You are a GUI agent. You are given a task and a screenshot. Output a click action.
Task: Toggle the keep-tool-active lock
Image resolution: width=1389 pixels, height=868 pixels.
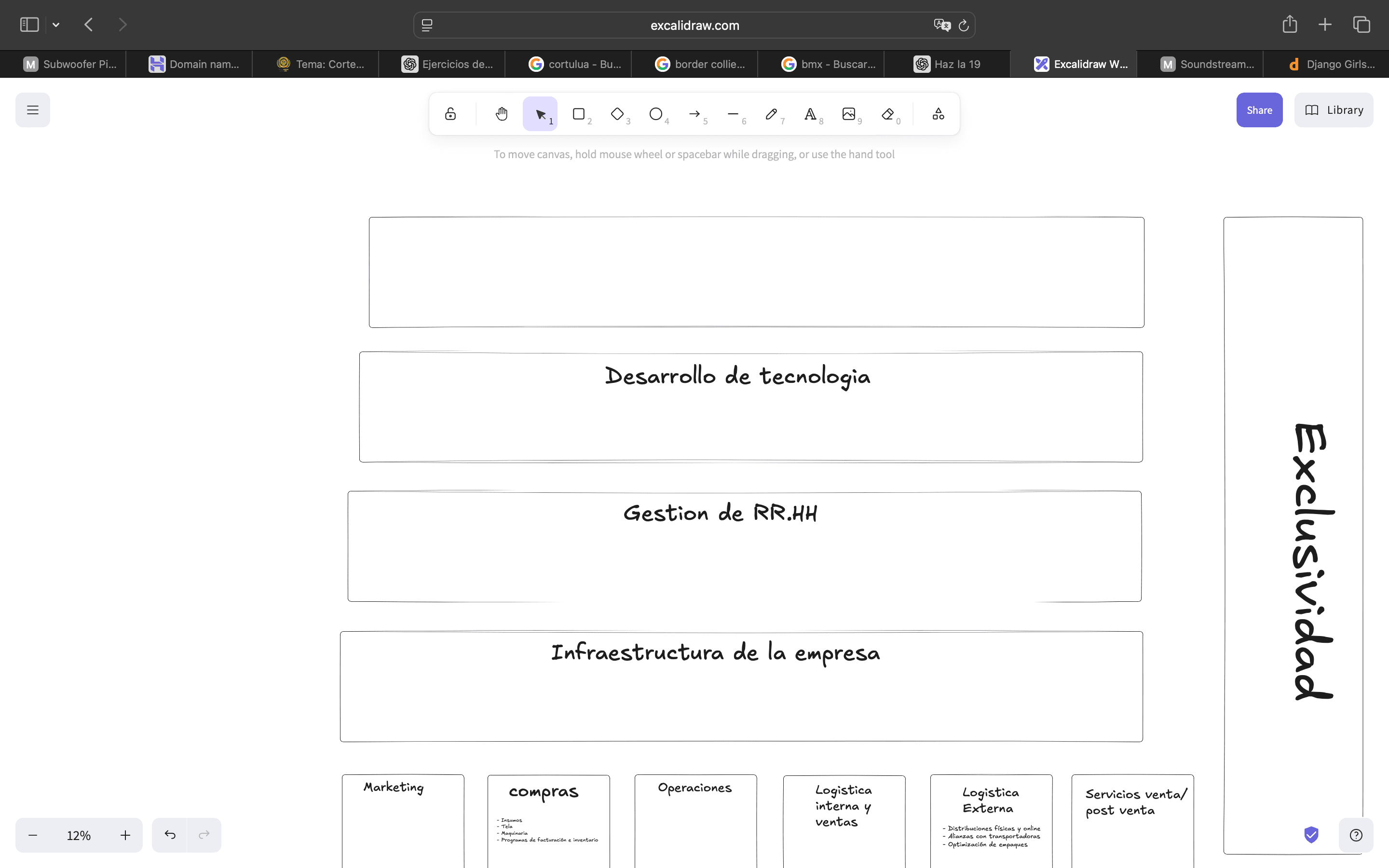pos(450,114)
